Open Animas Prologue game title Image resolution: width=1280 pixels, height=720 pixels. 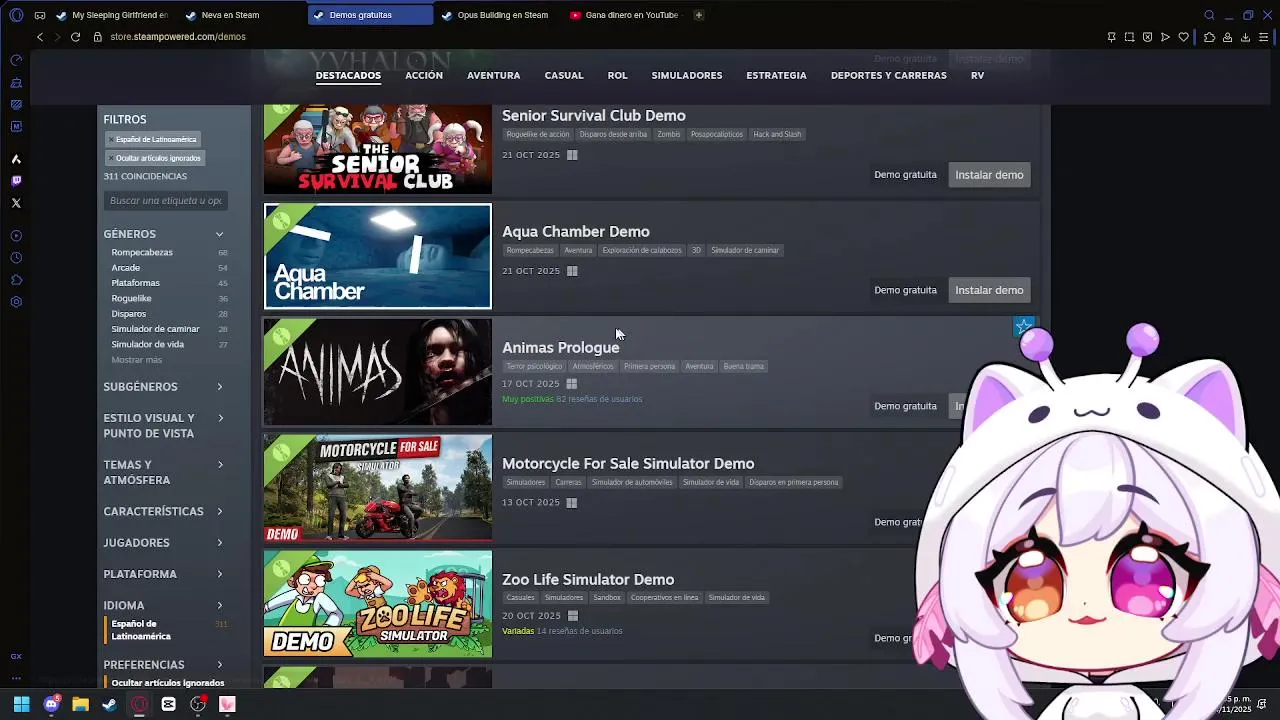click(x=561, y=348)
